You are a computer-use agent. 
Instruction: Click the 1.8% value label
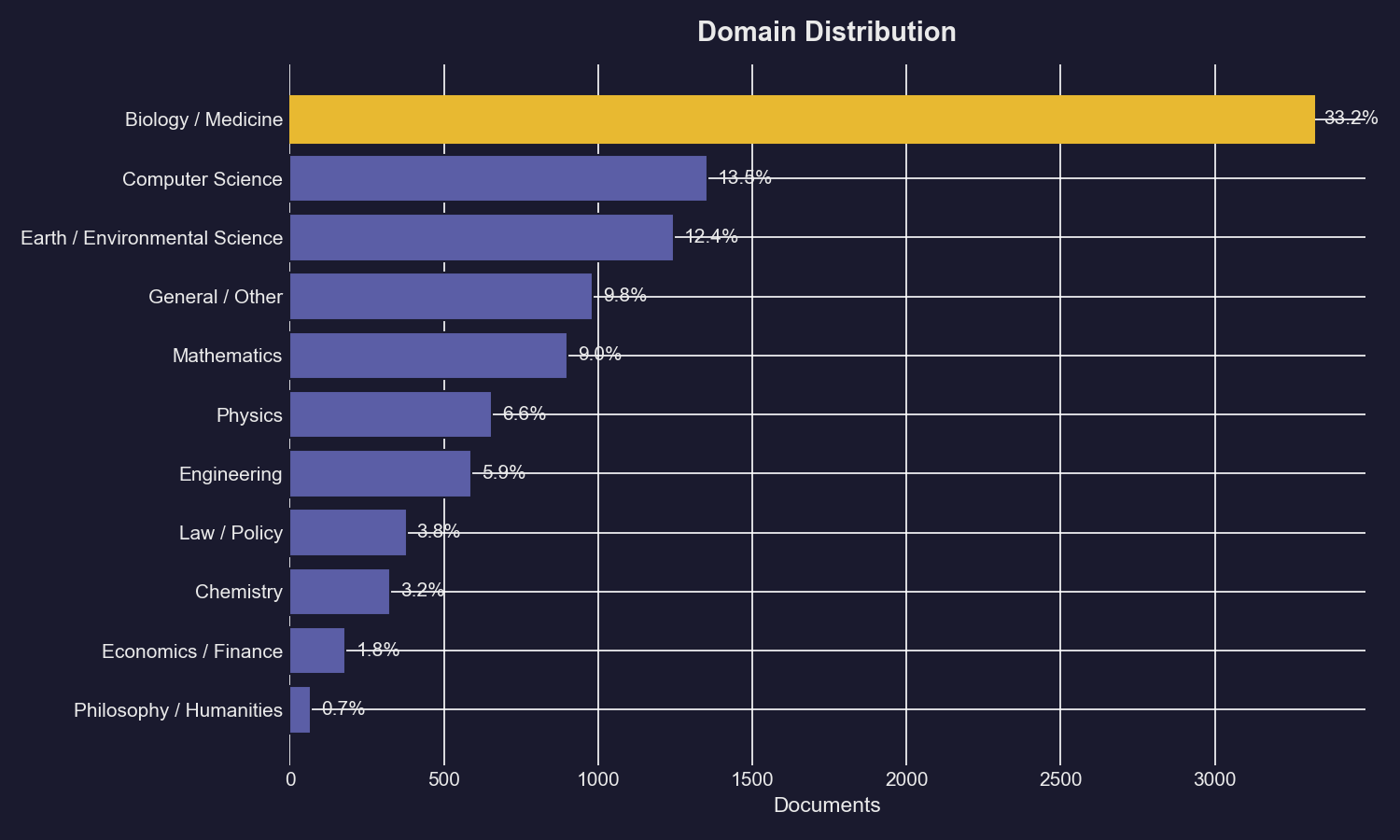(378, 650)
